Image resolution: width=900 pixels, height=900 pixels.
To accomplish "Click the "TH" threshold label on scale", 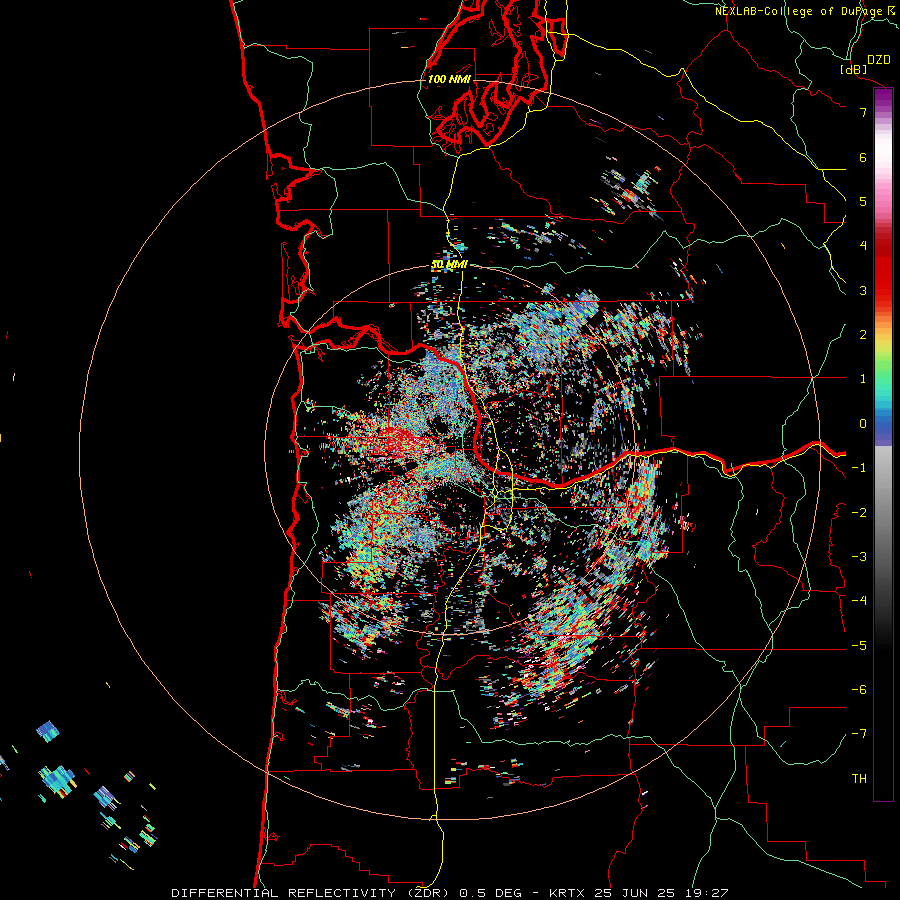I will tap(859, 779).
